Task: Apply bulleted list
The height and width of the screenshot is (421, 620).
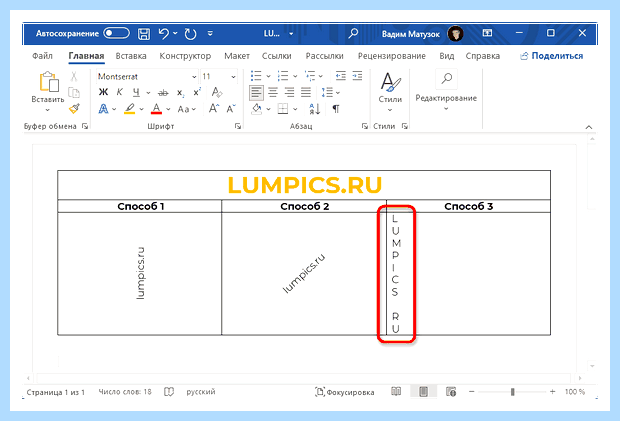Action: pyautogui.click(x=256, y=76)
